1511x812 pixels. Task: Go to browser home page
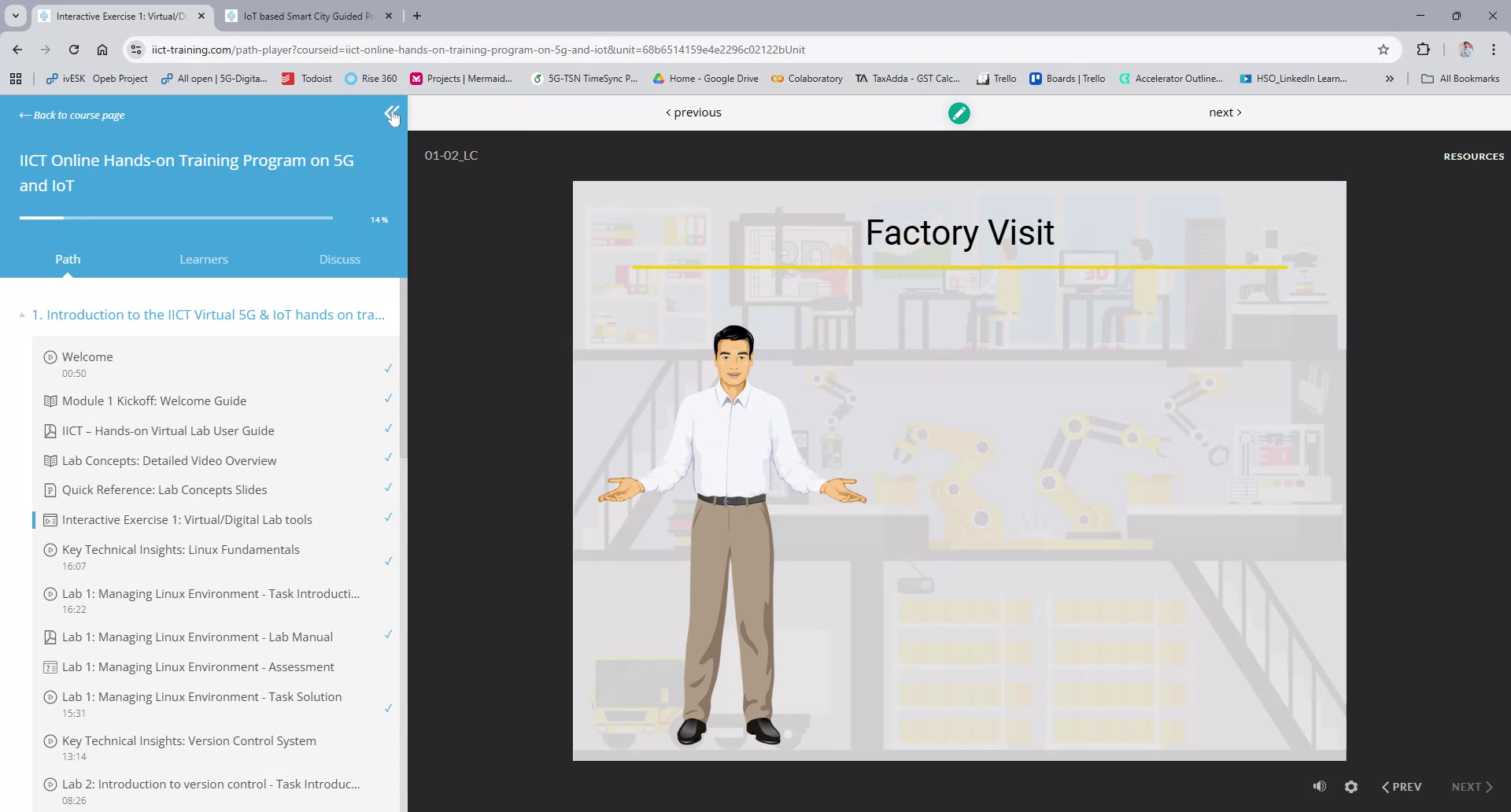coord(102,50)
